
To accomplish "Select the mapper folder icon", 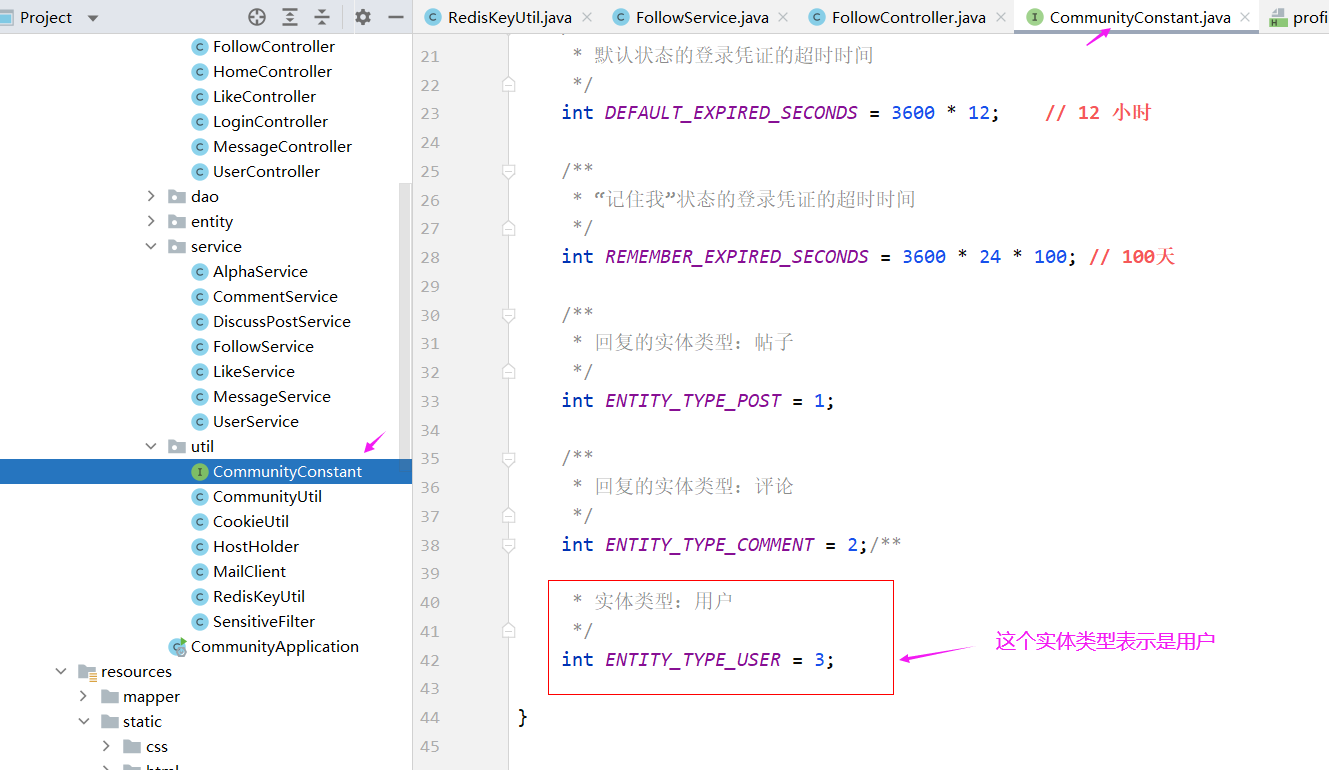I will (109, 696).
